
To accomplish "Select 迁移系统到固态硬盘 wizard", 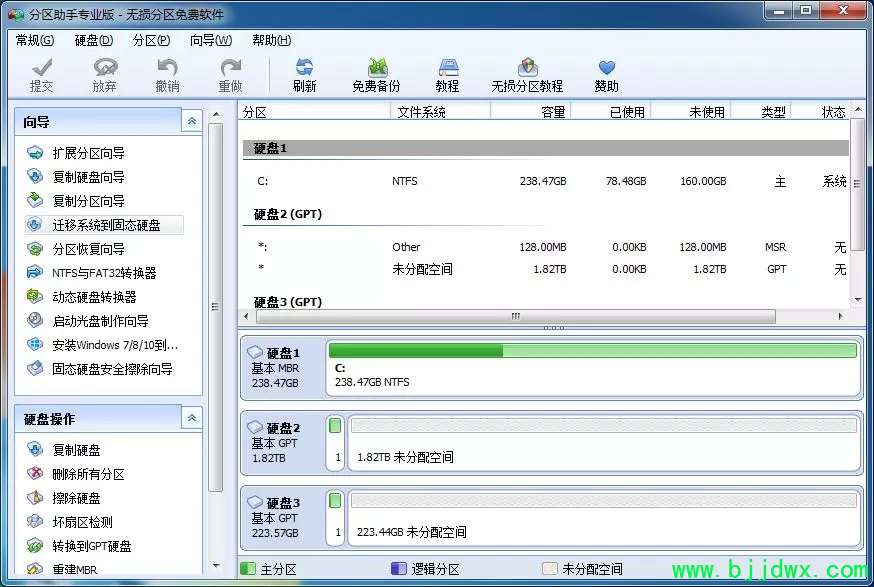I will 104,225.
